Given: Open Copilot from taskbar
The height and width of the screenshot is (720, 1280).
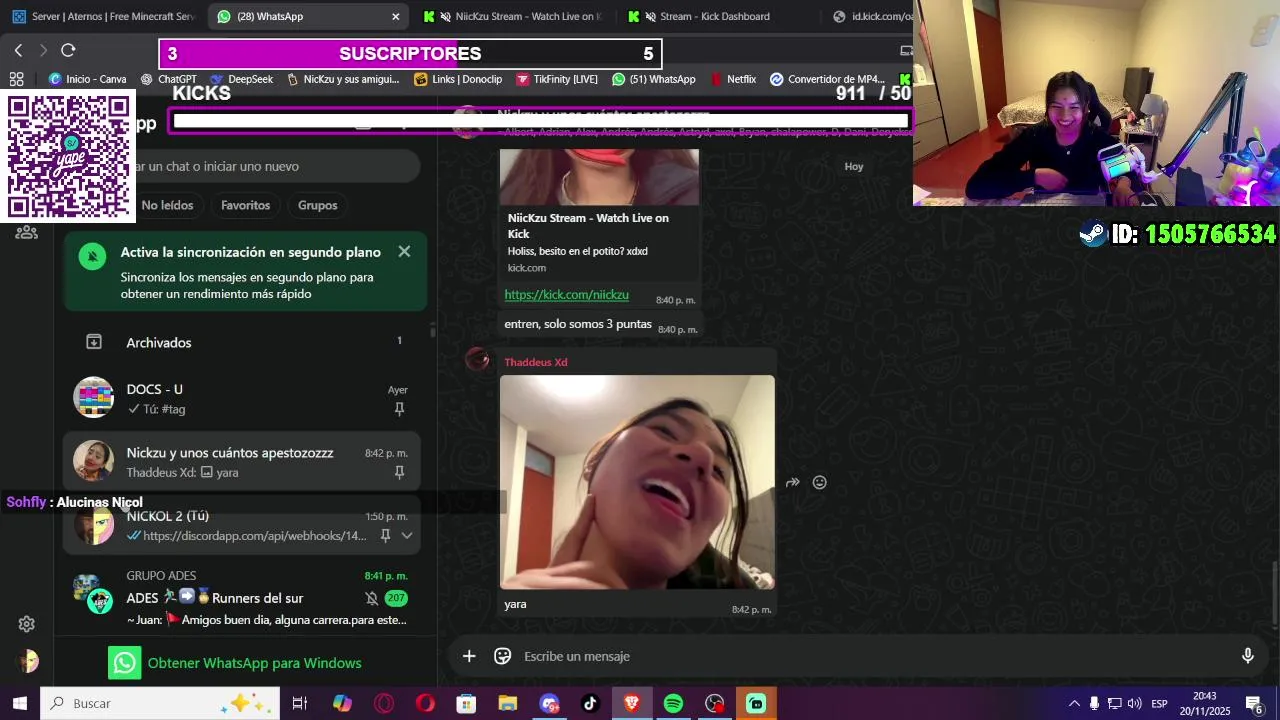Looking at the screenshot, I should 342,703.
